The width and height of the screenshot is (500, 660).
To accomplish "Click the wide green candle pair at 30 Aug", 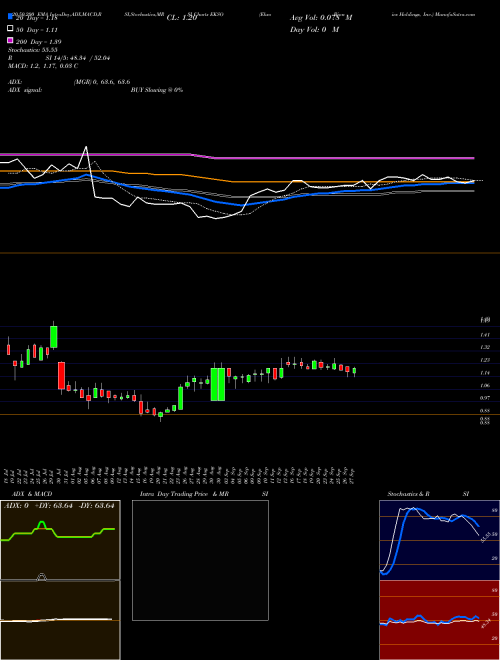I will (x=218, y=384).
